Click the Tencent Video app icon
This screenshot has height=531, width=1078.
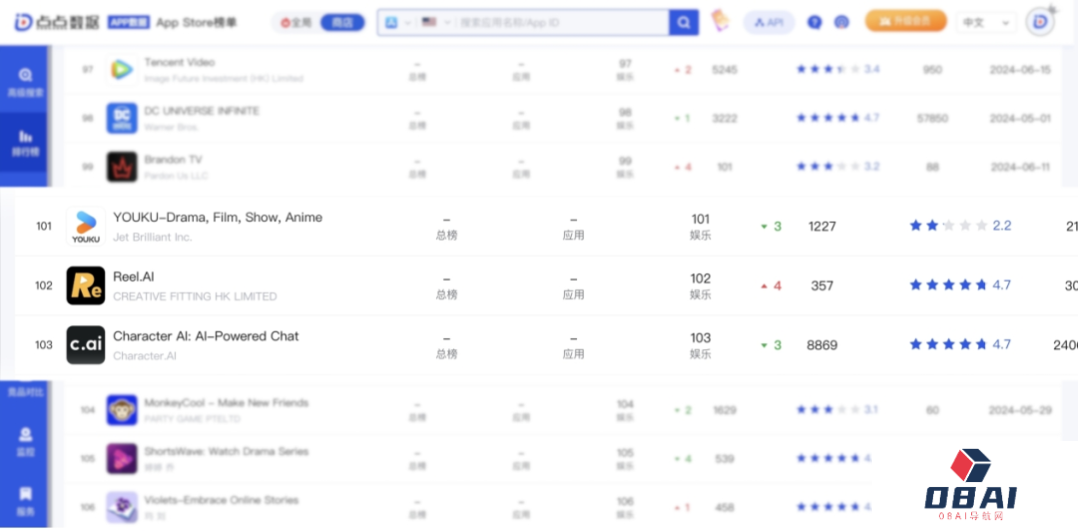click(122, 69)
